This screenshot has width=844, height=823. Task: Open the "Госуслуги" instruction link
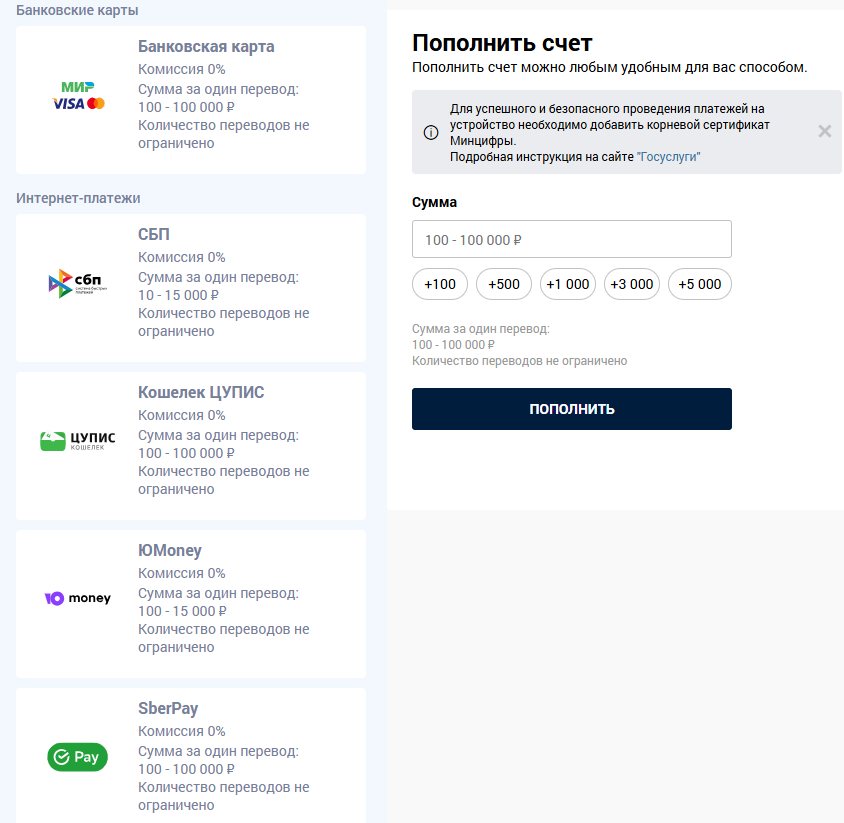click(668, 157)
